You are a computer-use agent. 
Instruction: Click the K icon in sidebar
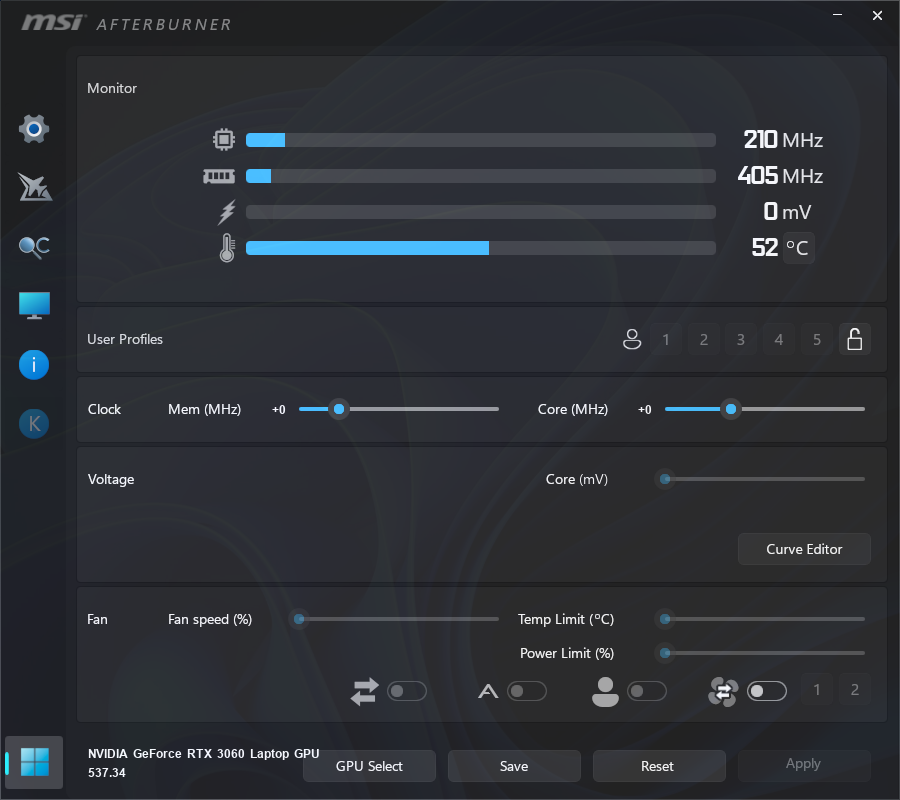click(34, 424)
